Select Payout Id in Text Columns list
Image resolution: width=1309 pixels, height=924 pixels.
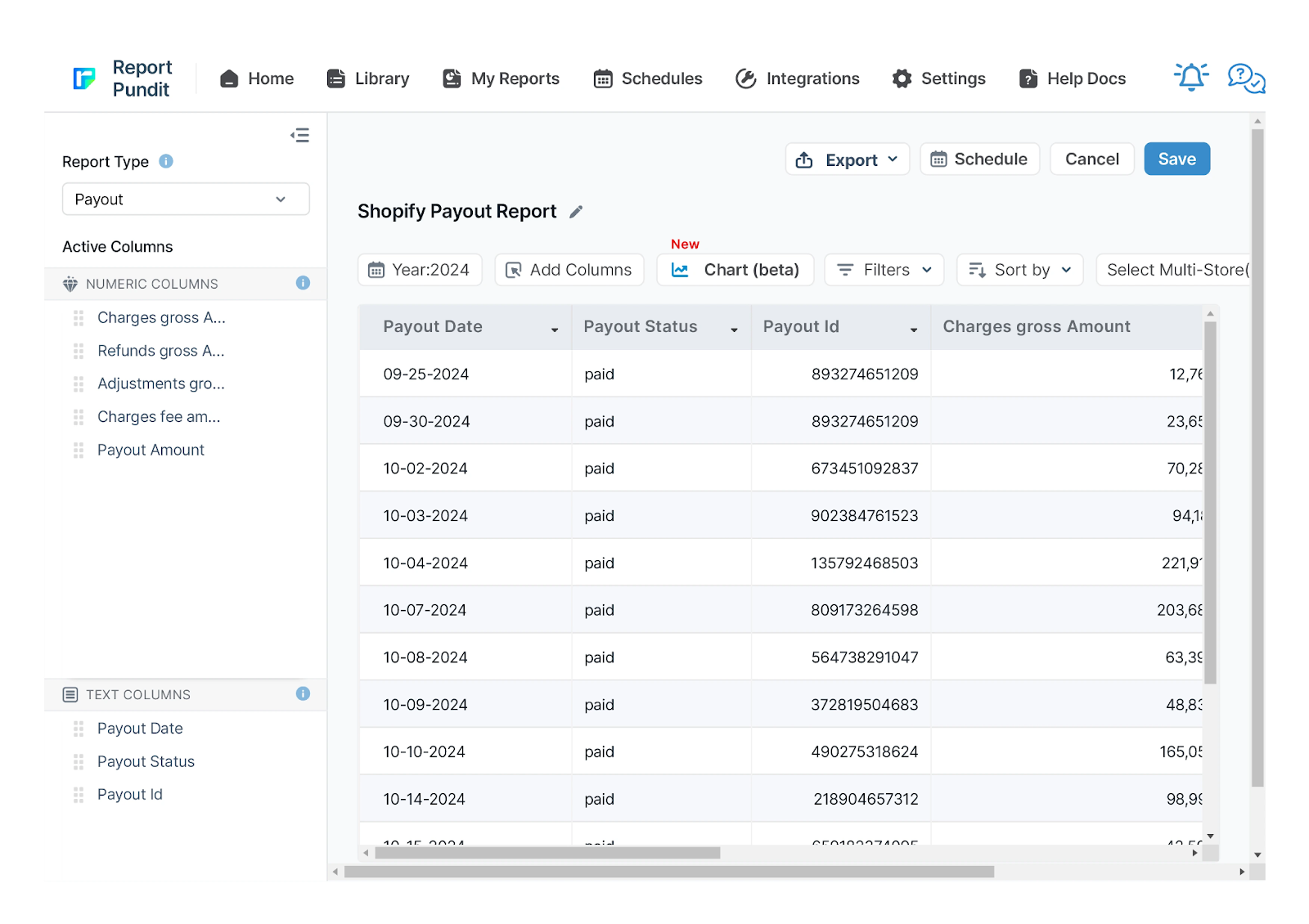(130, 794)
